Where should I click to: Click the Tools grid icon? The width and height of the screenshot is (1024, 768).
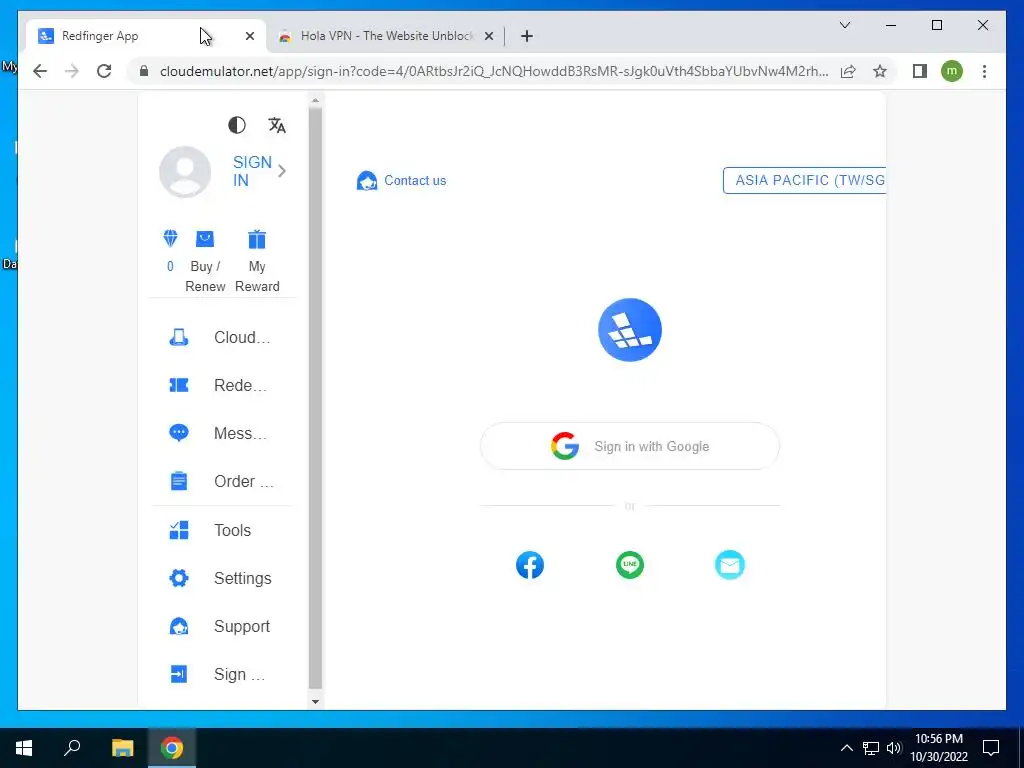coord(179,530)
